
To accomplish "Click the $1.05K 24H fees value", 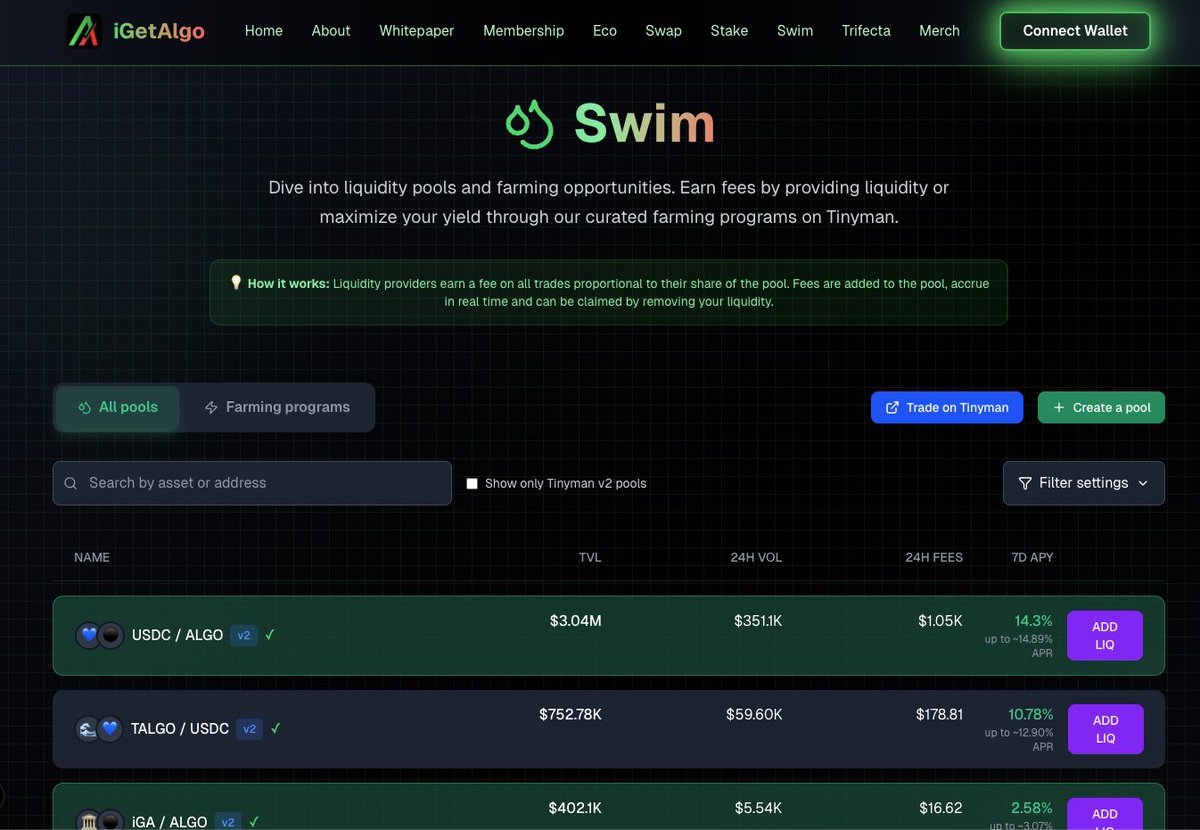I will point(940,621).
